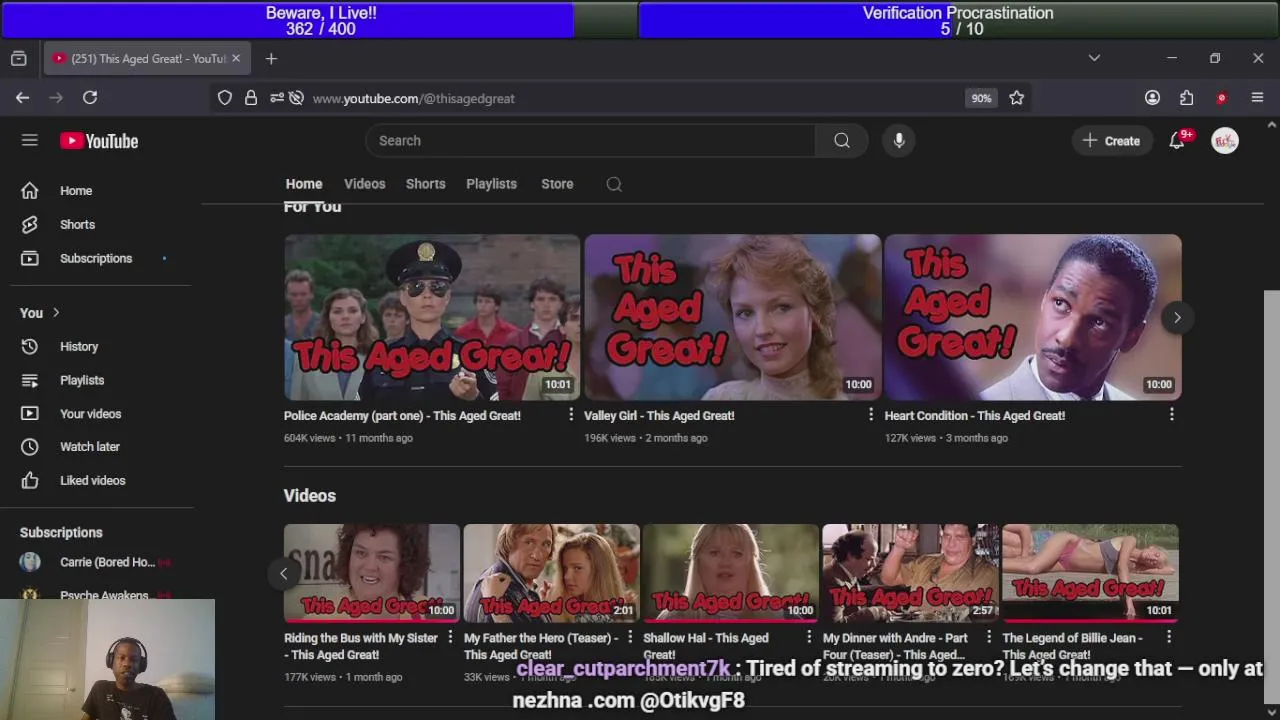Open the Firefox View icon
The height and width of the screenshot is (720, 1280).
coord(18,59)
